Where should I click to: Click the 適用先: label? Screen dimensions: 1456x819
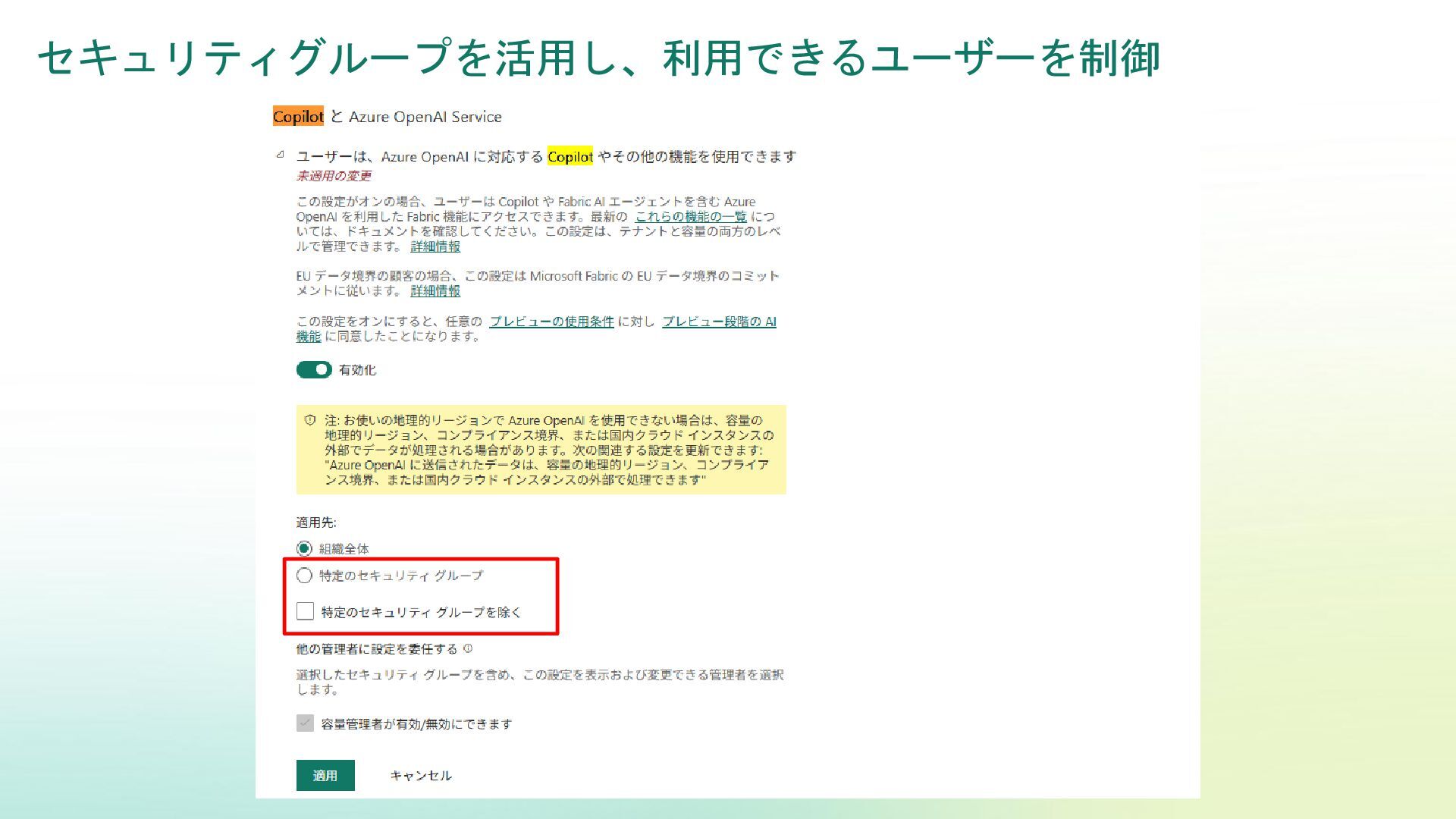coord(316,522)
